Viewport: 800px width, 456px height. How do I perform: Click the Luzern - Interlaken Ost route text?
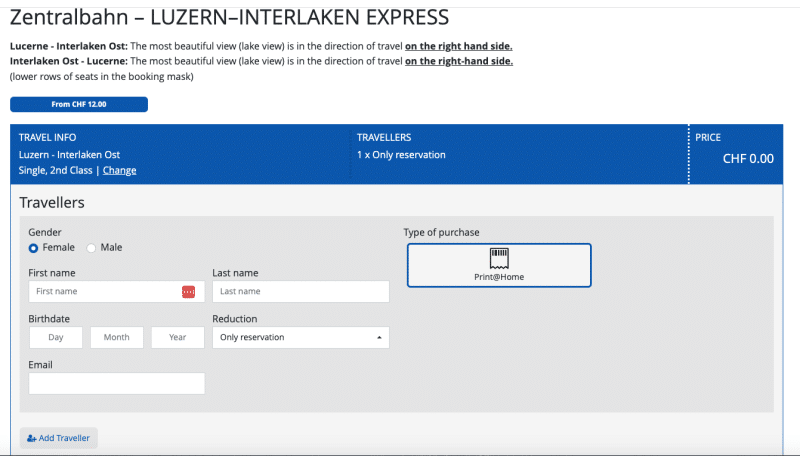69,154
